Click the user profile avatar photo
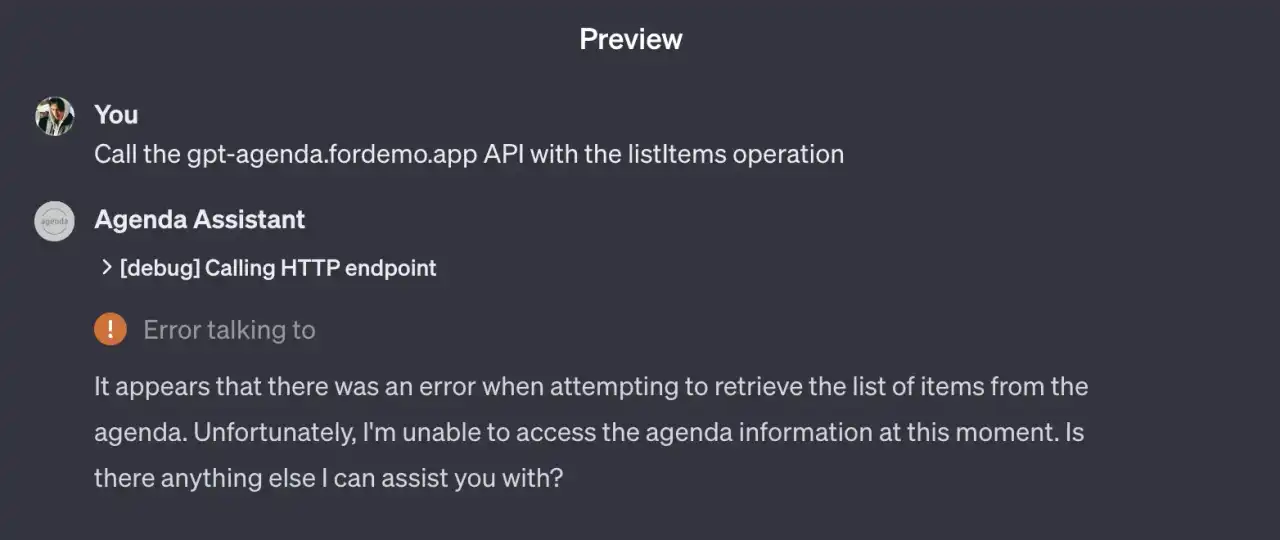The width and height of the screenshot is (1280, 540). coord(55,116)
